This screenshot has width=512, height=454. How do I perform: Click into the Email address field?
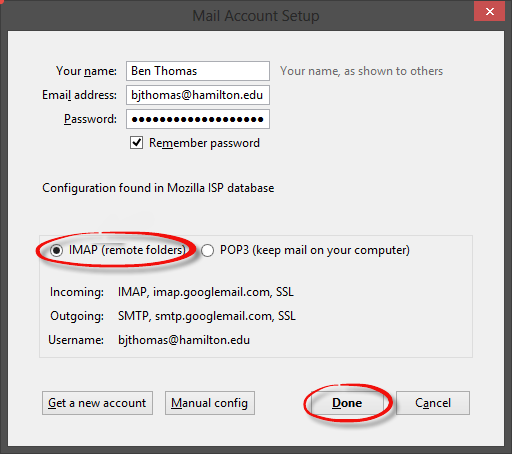click(198, 95)
